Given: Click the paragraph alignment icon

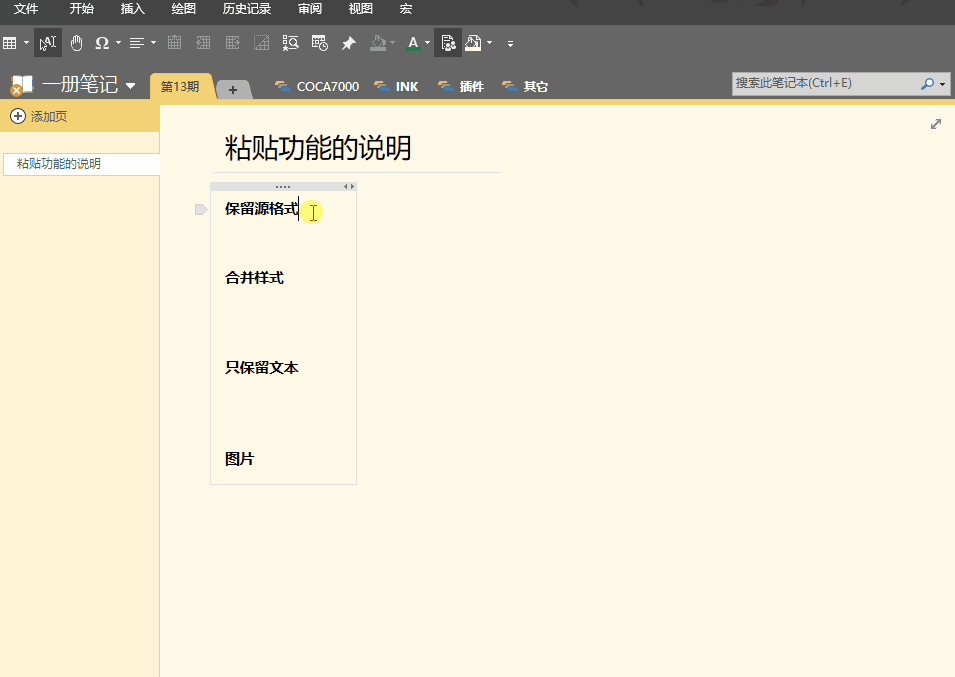Looking at the screenshot, I should pos(137,43).
